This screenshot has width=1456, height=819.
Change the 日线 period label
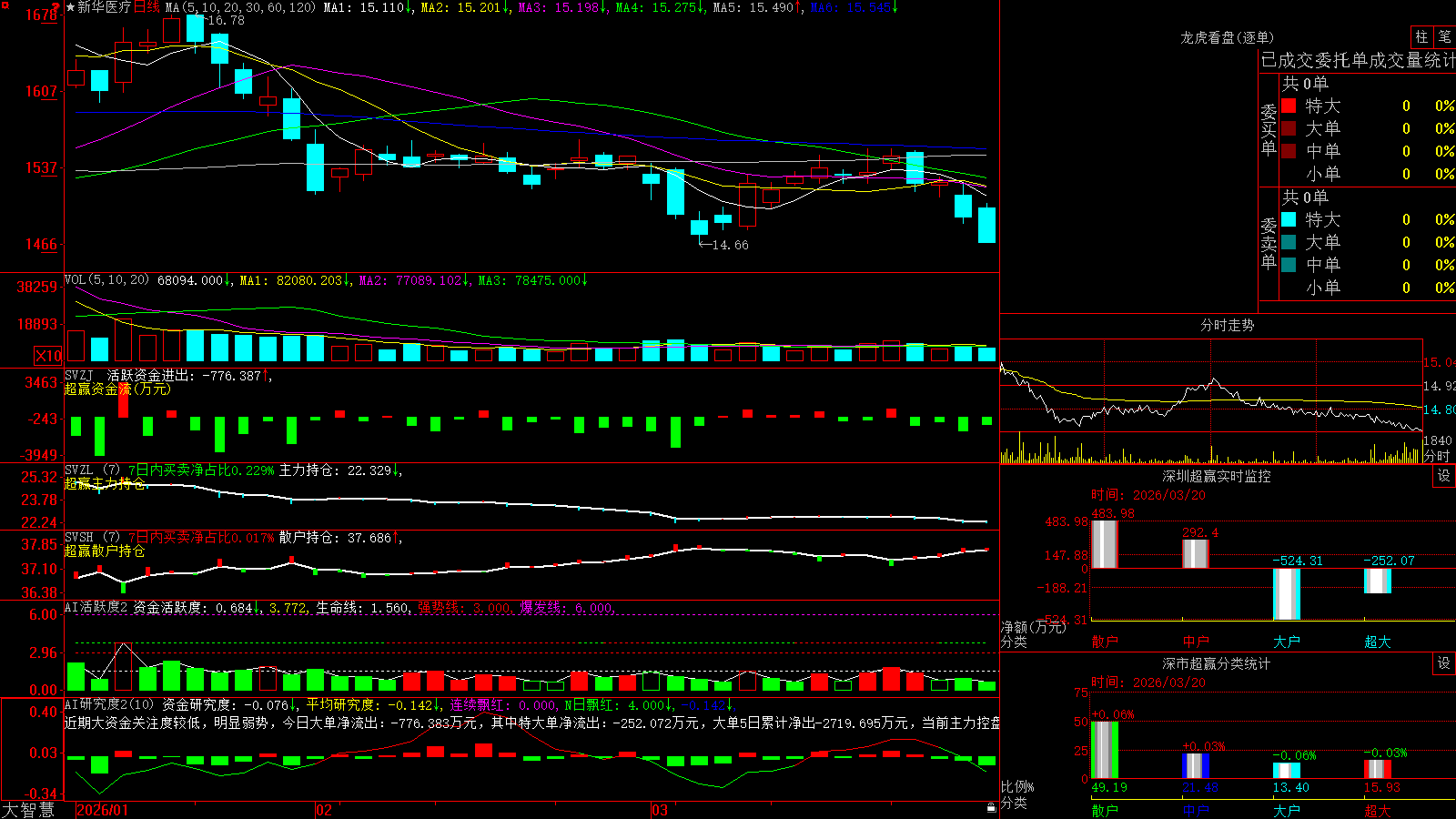point(147,7)
